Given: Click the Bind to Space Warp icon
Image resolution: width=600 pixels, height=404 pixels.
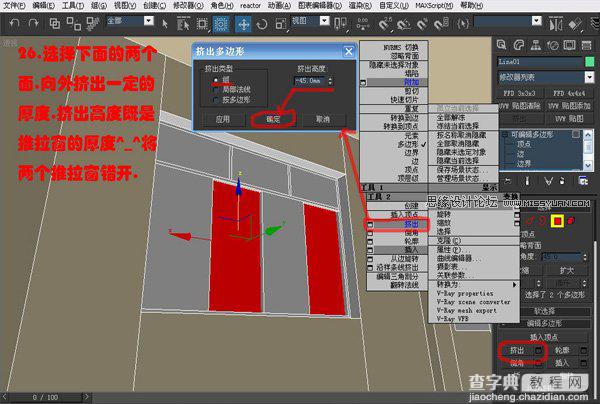Looking at the screenshot, I should tap(93, 24).
